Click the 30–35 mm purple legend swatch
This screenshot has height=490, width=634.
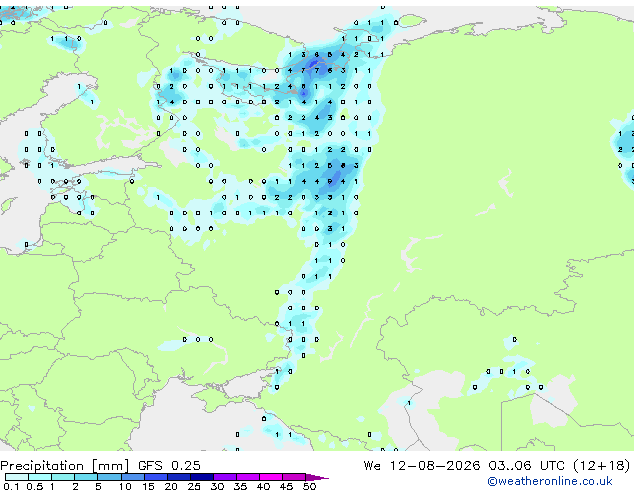pyautogui.click(x=224, y=477)
